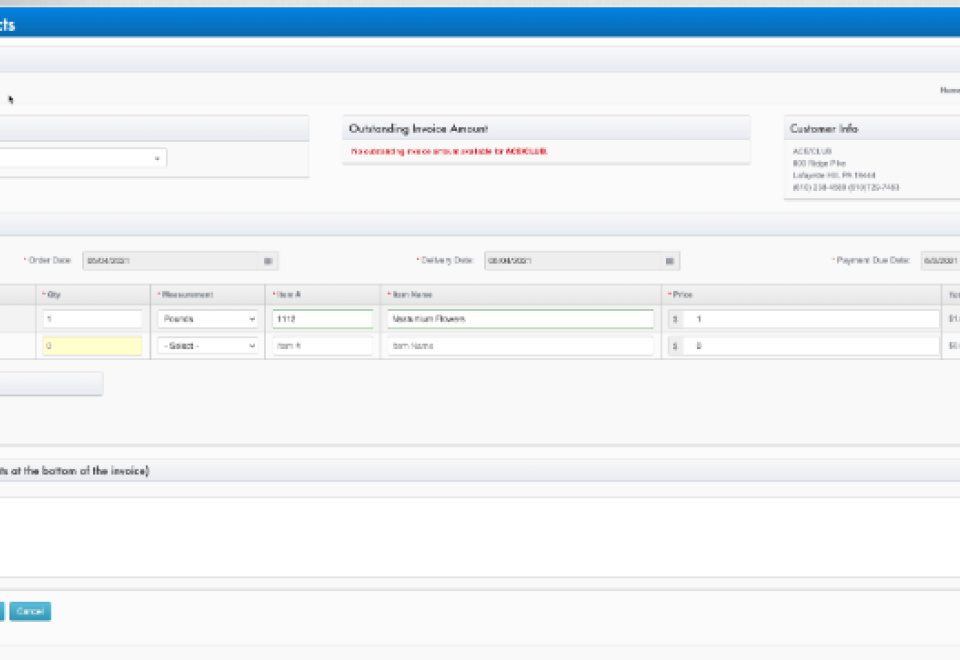This screenshot has width=960, height=660.
Task: Click the customer phone numbers line
Action: (846, 187)
